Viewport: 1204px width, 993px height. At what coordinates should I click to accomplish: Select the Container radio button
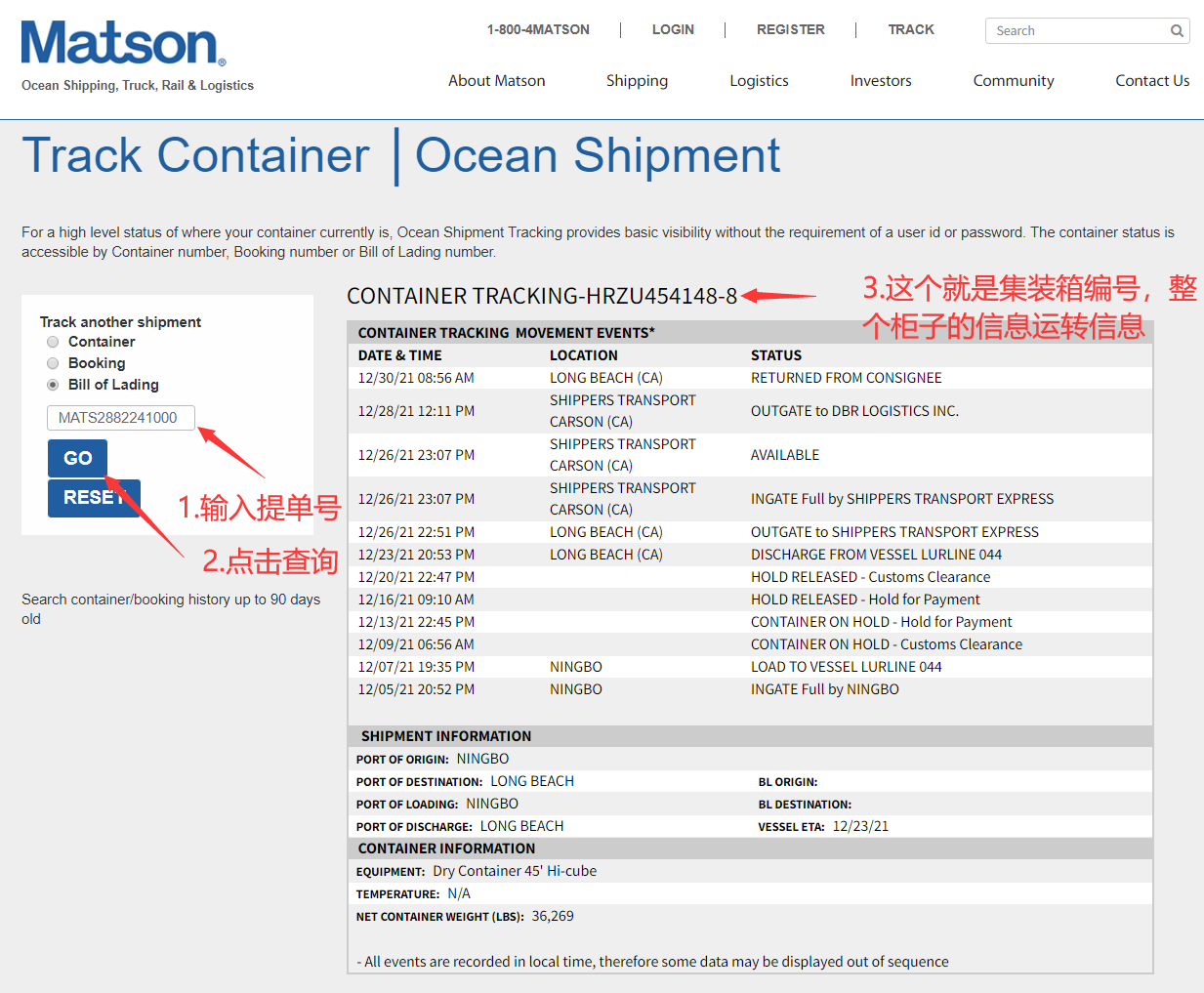click(53, 342)
